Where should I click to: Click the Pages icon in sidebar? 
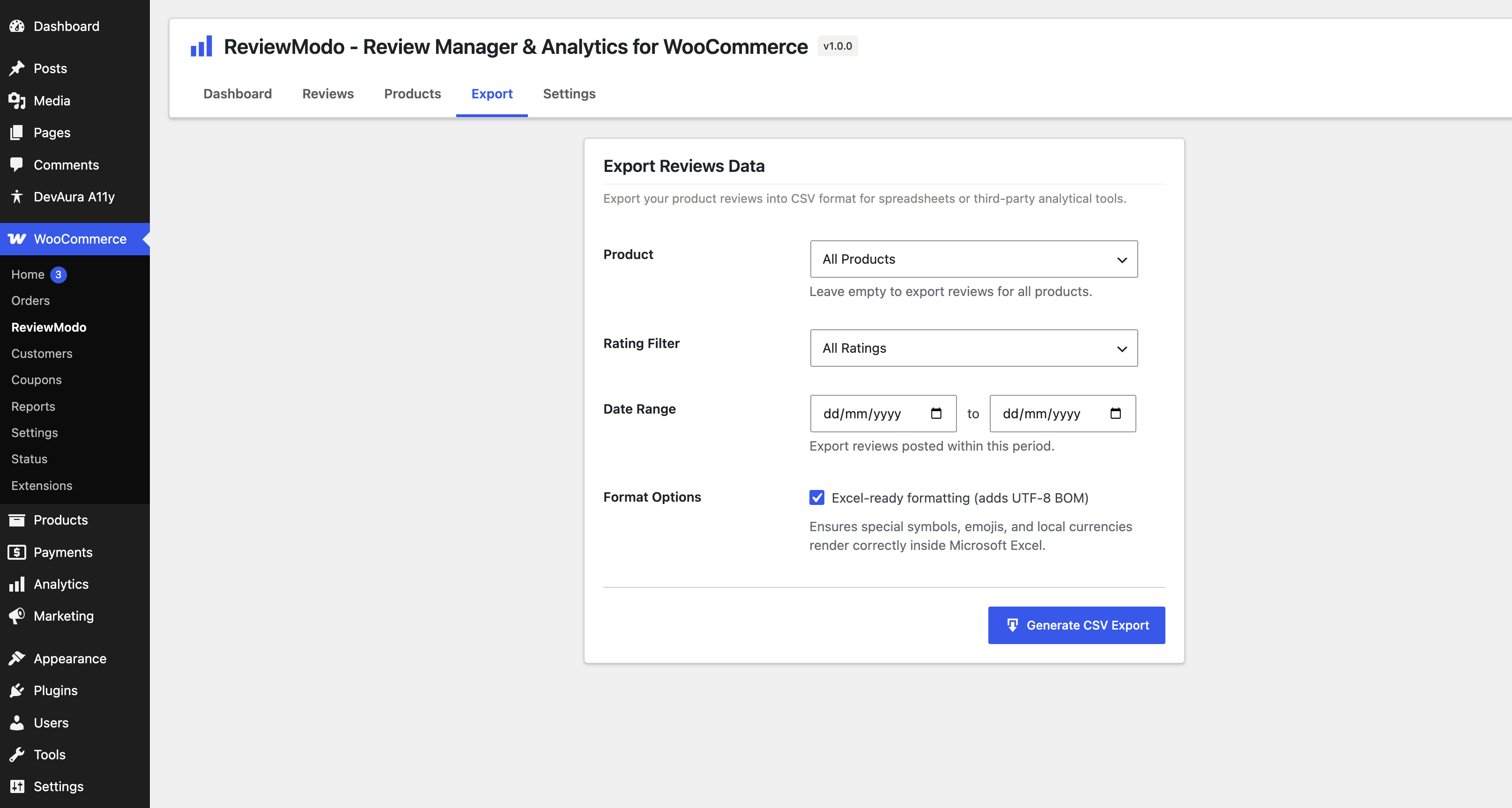17,133
